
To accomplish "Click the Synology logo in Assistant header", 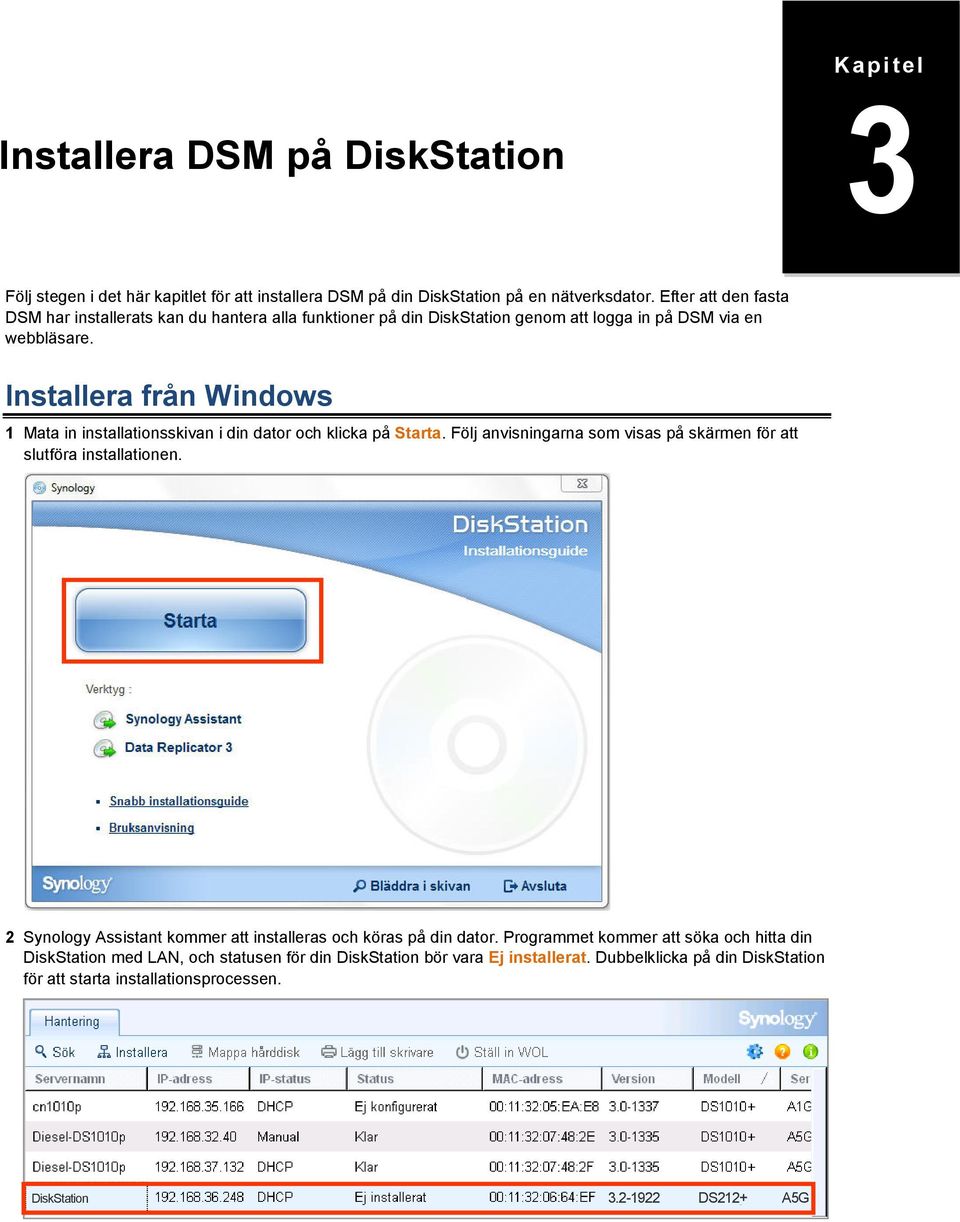I will 777,1020.
